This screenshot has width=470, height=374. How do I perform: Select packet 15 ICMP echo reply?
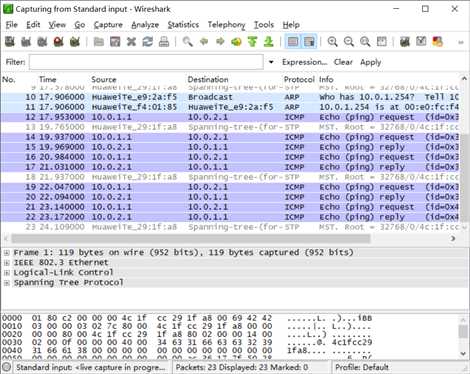coord(230,147)
